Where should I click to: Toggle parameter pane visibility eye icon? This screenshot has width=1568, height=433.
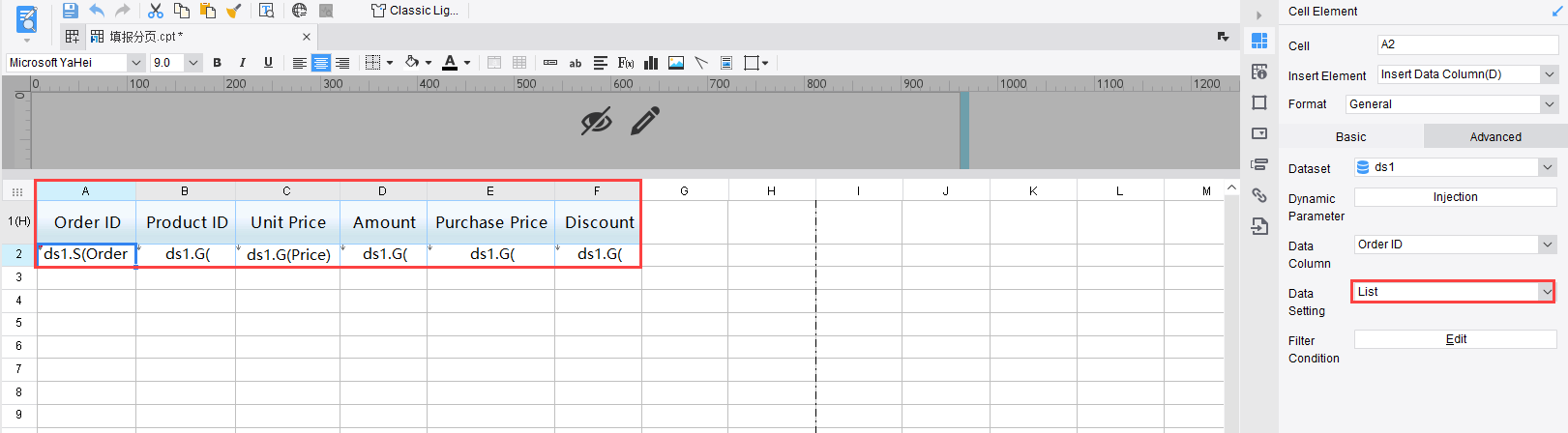tap(597, 121)
